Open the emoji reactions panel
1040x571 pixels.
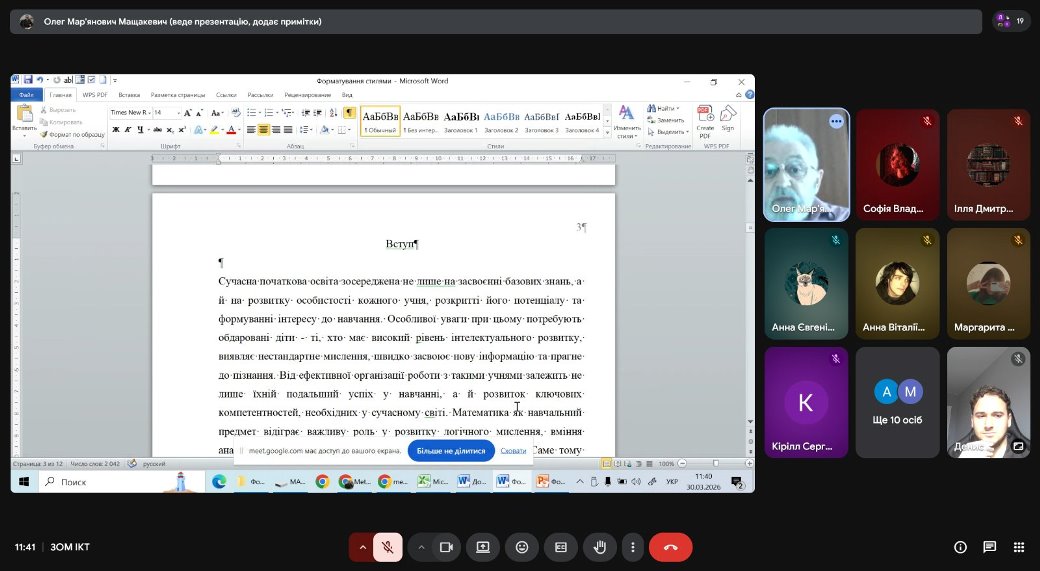522,547
